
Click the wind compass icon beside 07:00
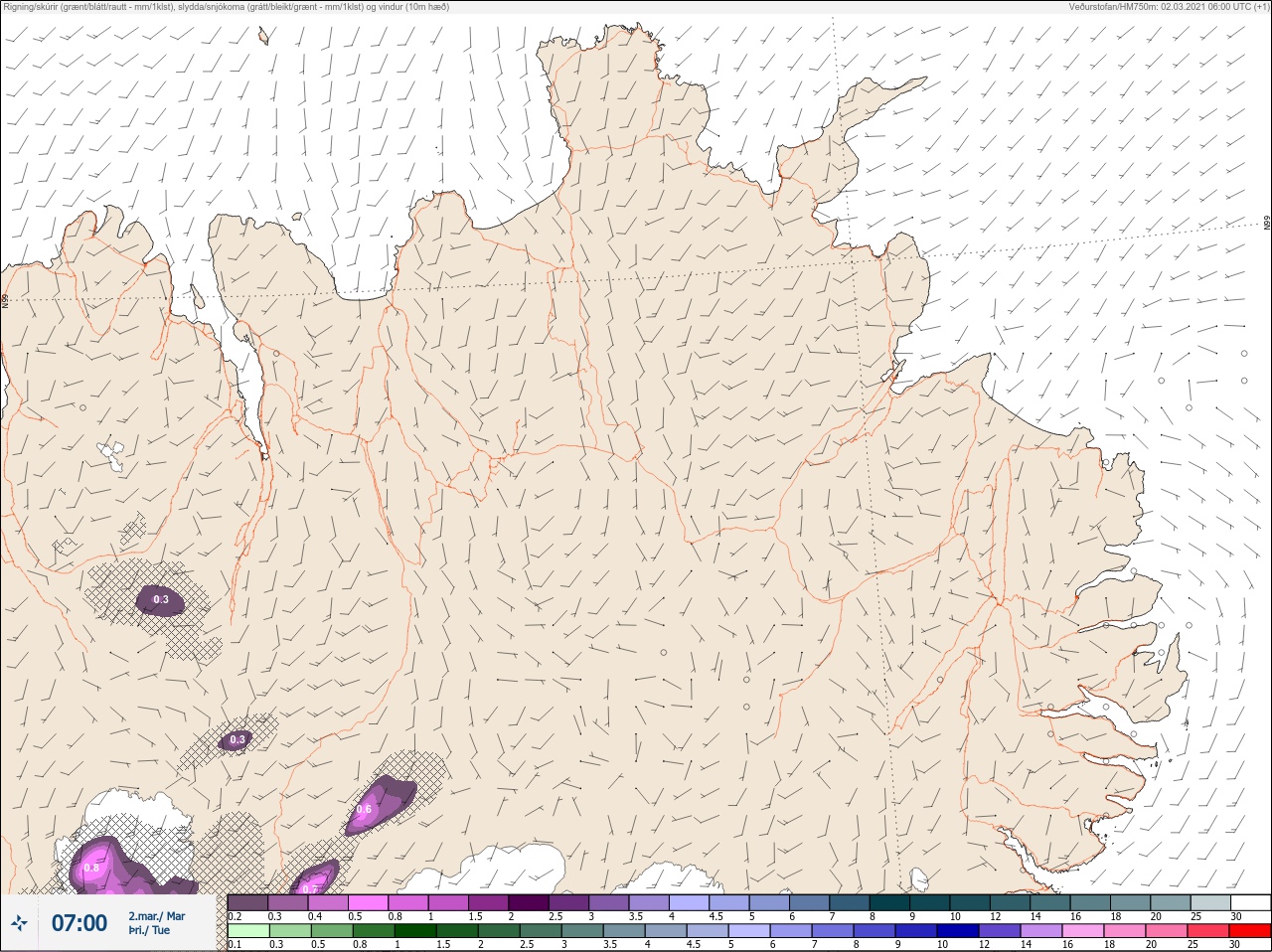point(19,923)
